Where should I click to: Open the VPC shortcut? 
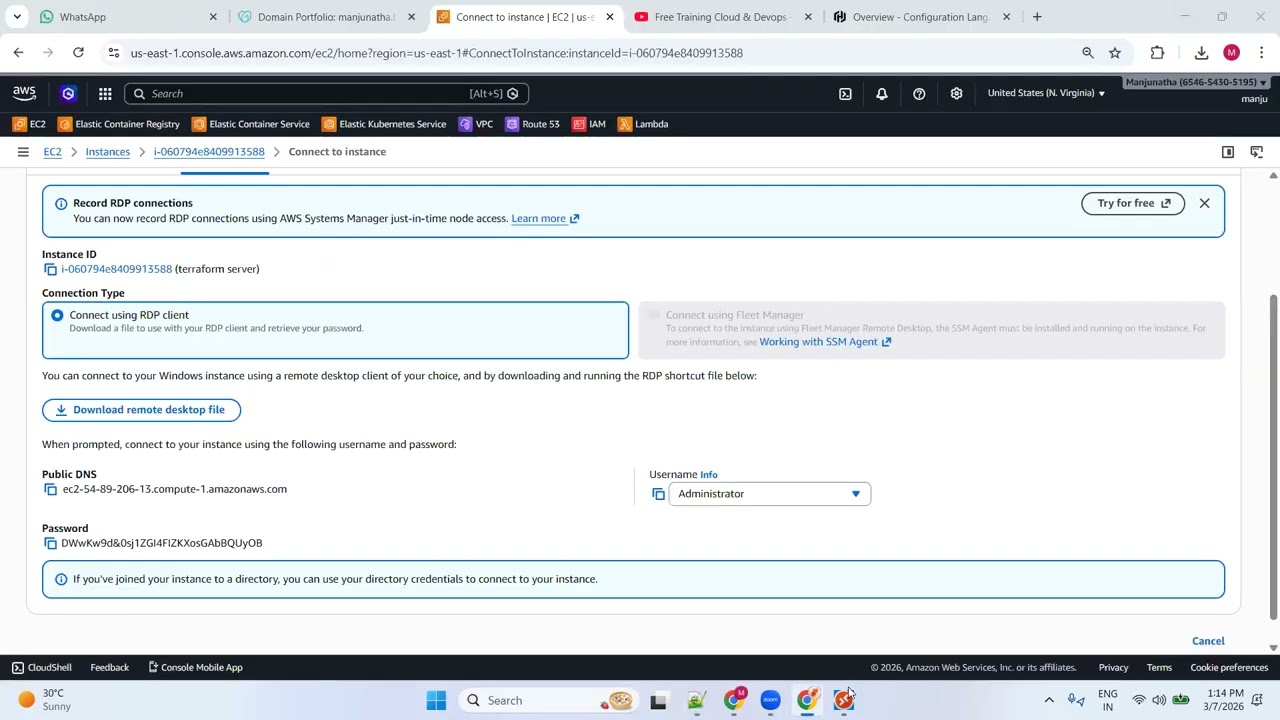pyautogui.click(x=475, y=124)
